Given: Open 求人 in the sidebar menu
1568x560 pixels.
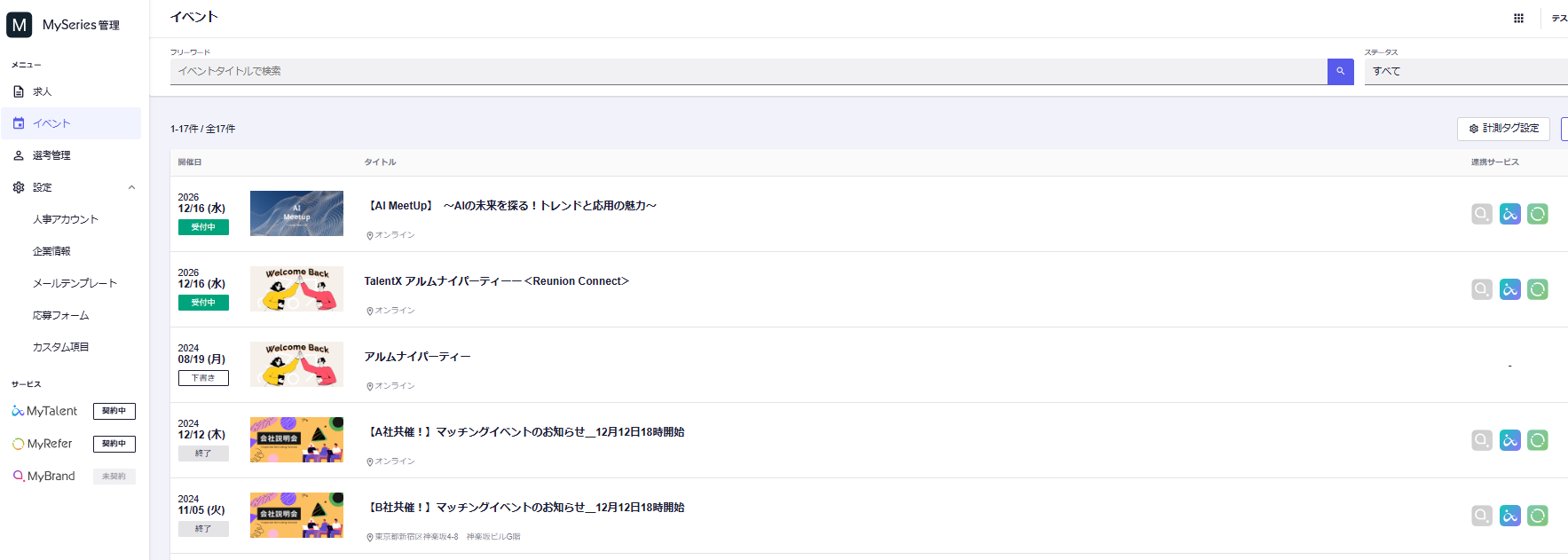Looking at the screenshot, I should click(x=43, y=91).
